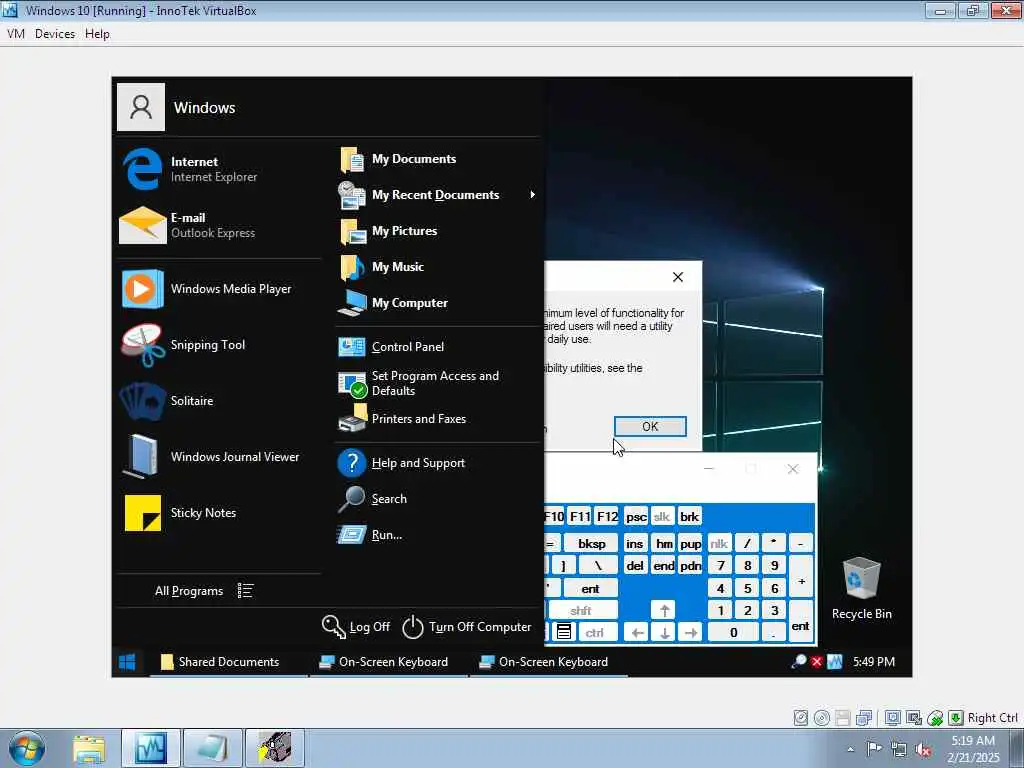Click OK in the dialog
Image resolution: width=1024 pixels, height=768 pixels.
[x=650, y=426]
